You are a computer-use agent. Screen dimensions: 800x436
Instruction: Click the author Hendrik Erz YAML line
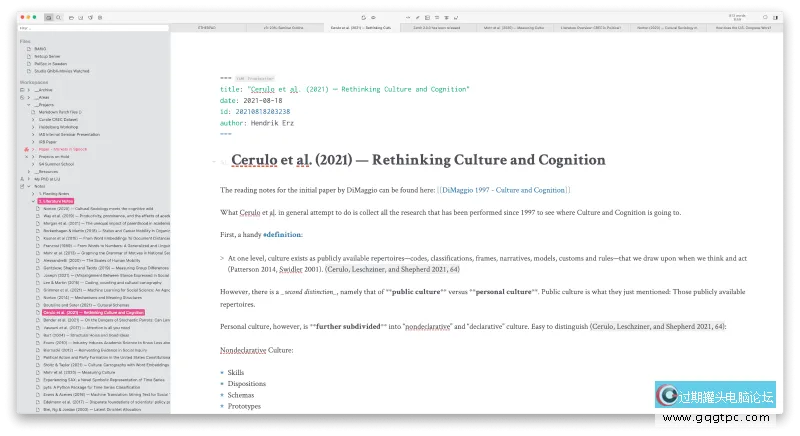(257, 123)
